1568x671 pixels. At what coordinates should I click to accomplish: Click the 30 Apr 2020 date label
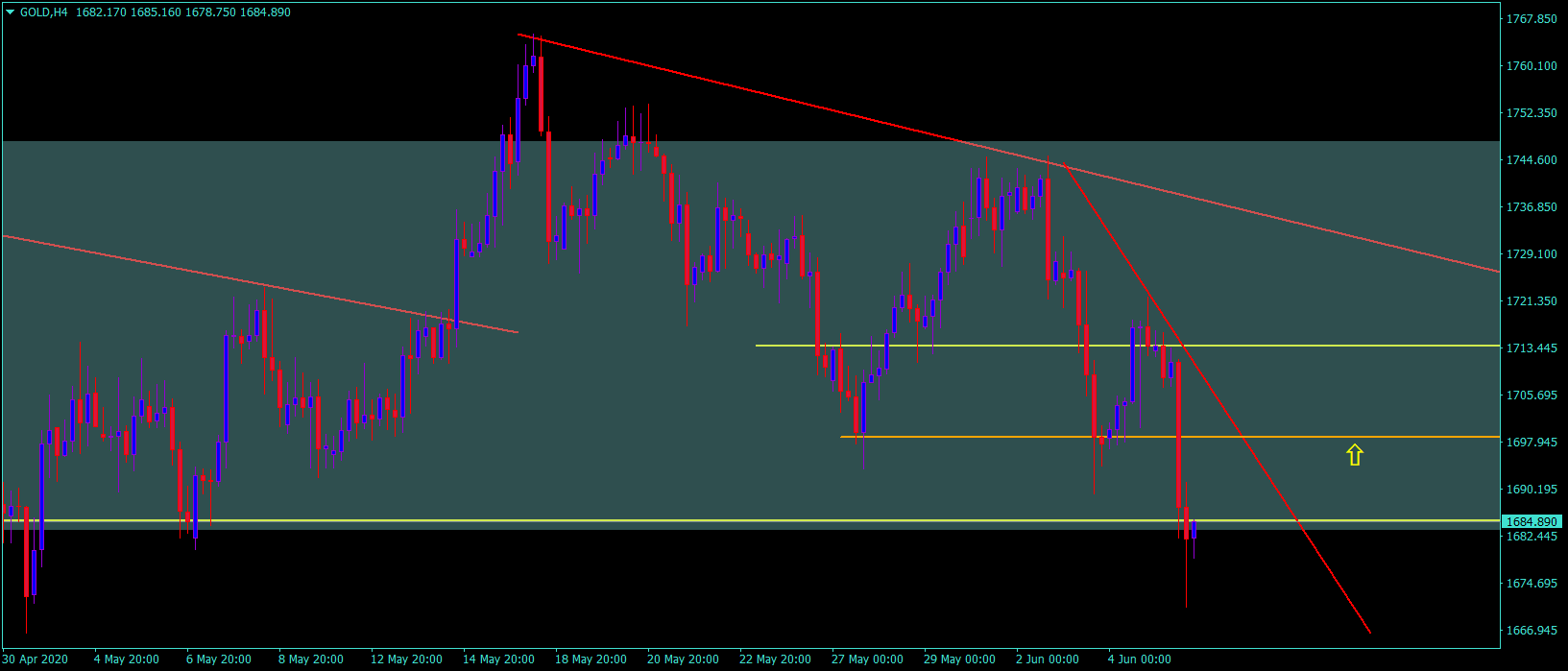[36, 659]
